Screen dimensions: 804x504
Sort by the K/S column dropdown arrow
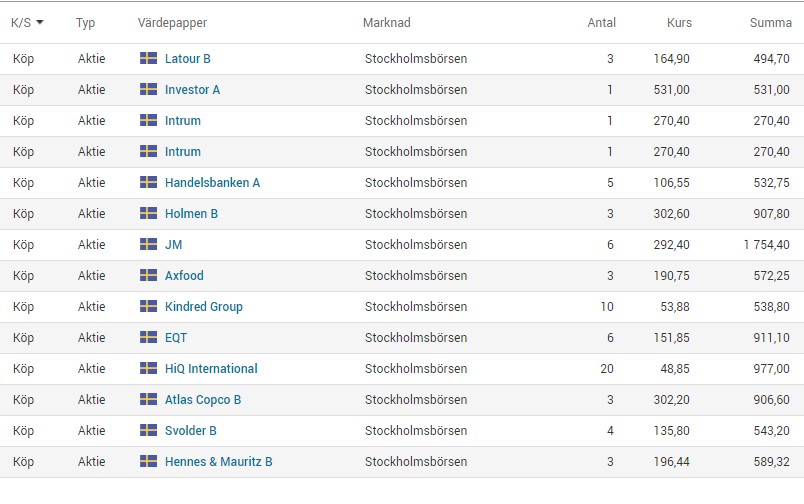39,23
